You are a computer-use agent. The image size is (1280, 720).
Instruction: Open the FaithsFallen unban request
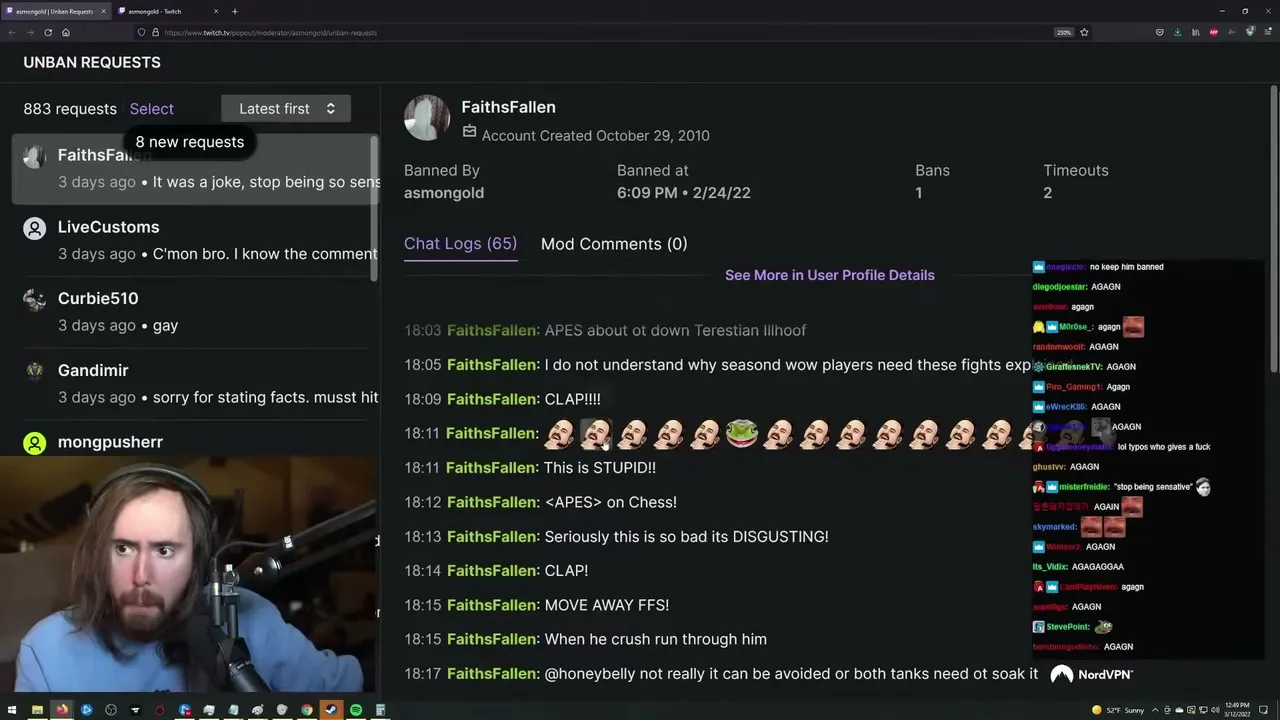[196, 168]
